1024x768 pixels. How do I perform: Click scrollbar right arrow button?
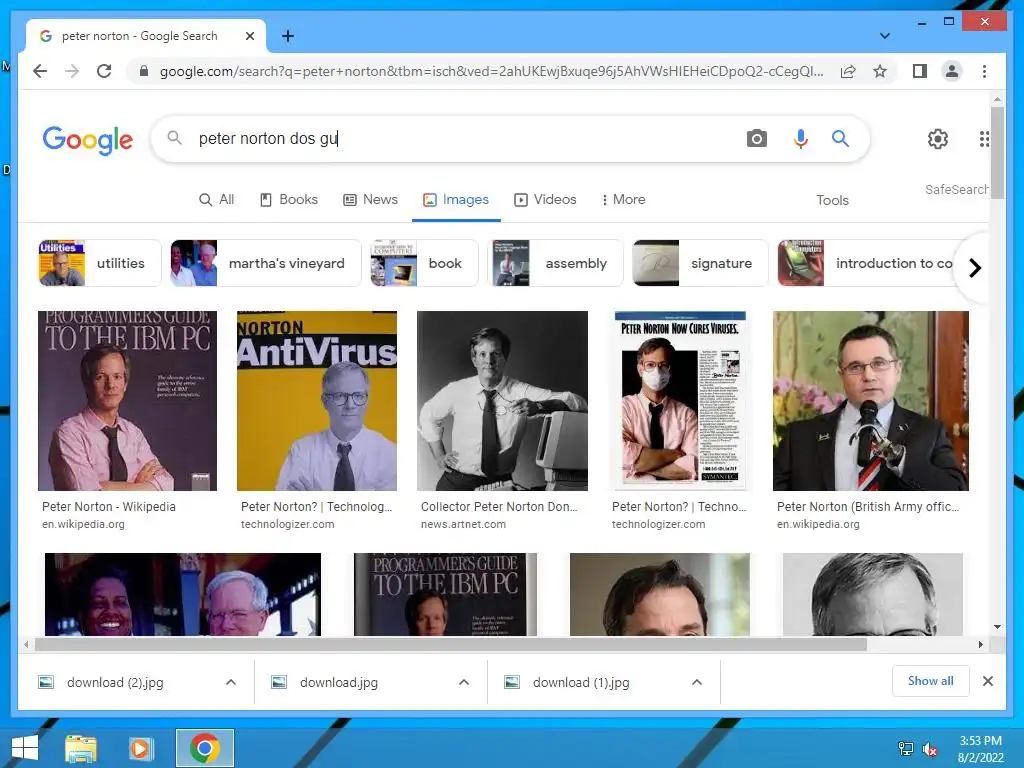click(x=980, y=645)
